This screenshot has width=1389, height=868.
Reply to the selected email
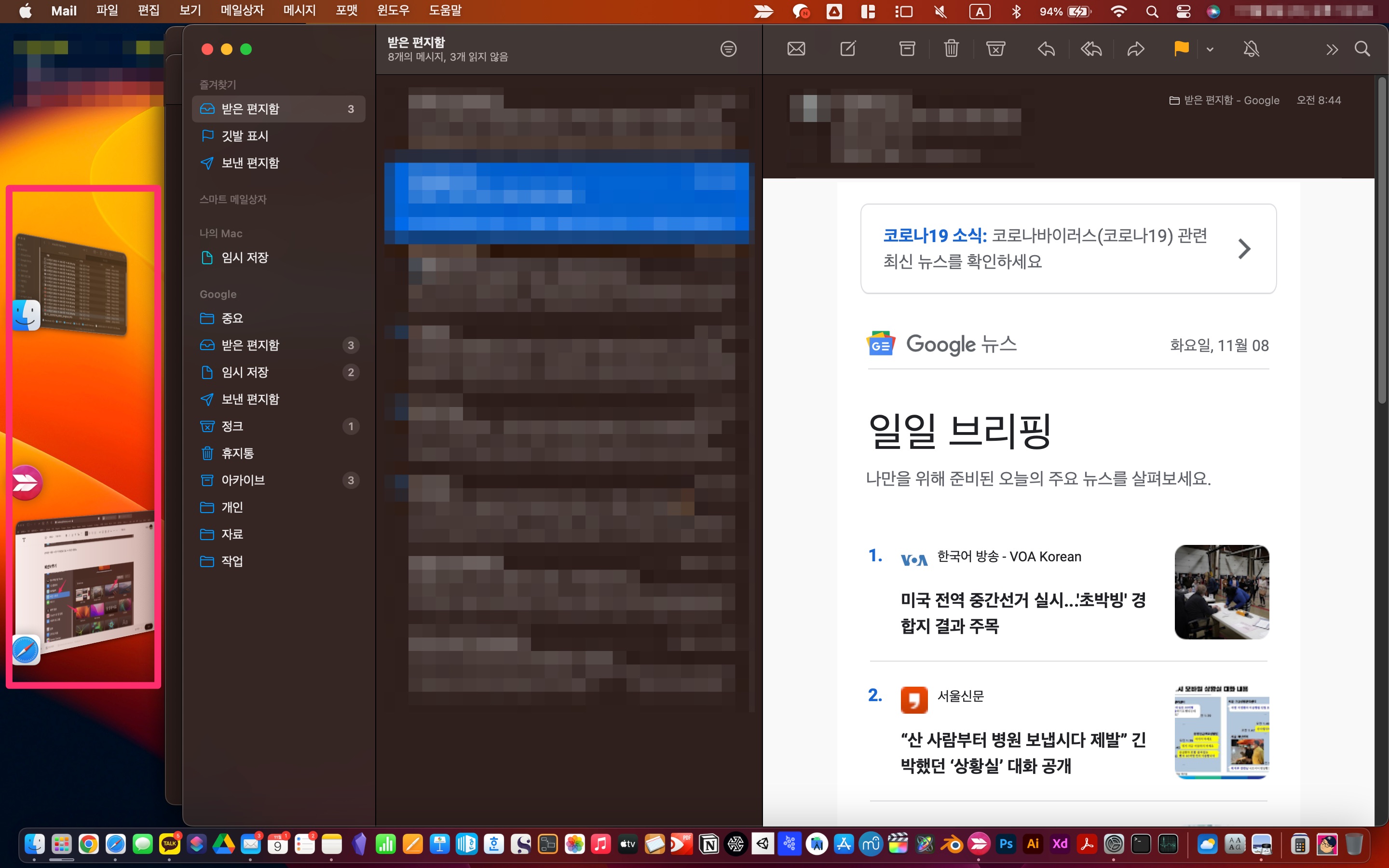[1047, 49]
